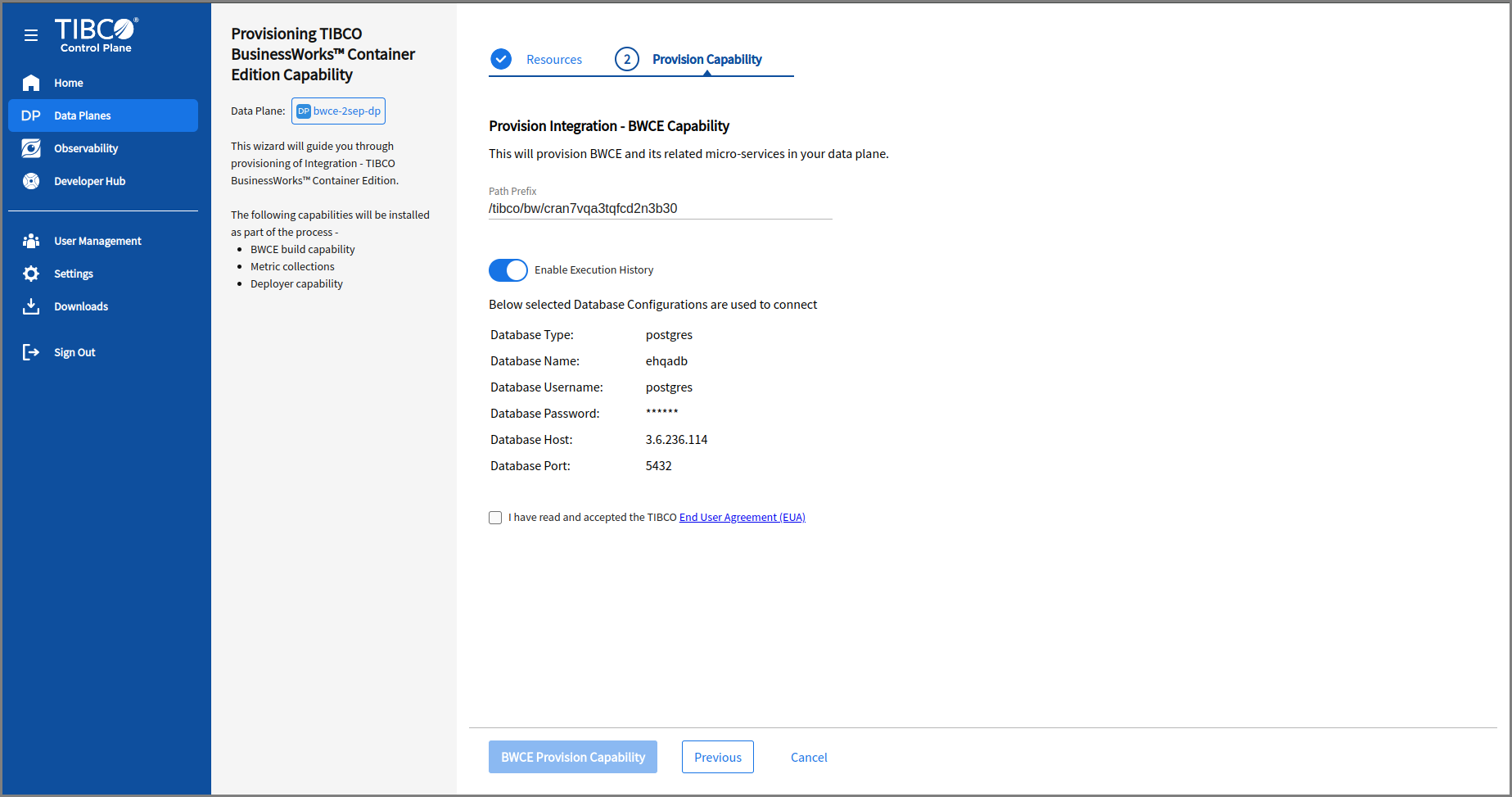
Task: Click the 'Provision Integration - BWCE Capability' heading
Action: 609,126
